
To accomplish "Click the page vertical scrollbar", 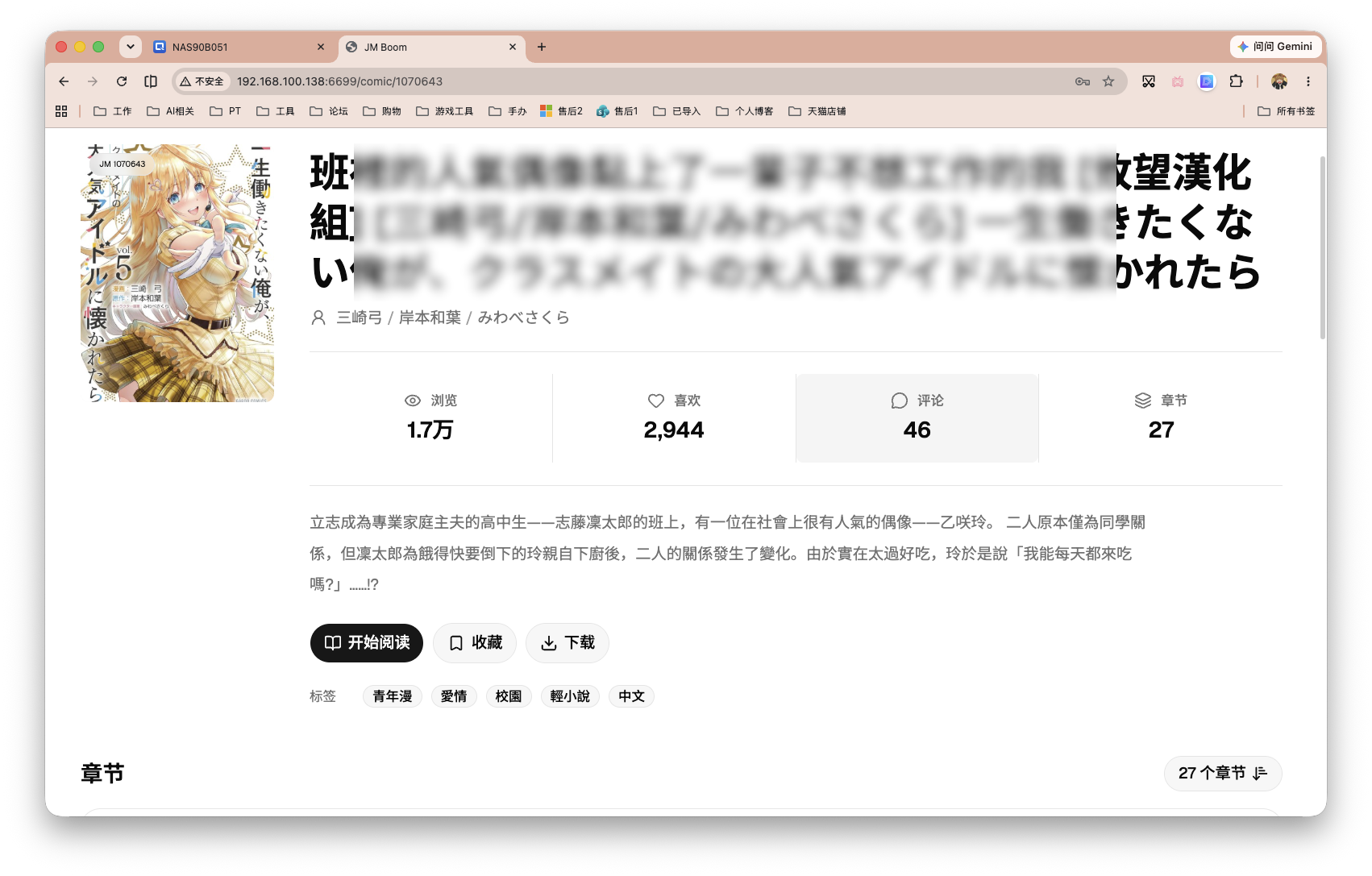I will click(x=1322, y=247).
